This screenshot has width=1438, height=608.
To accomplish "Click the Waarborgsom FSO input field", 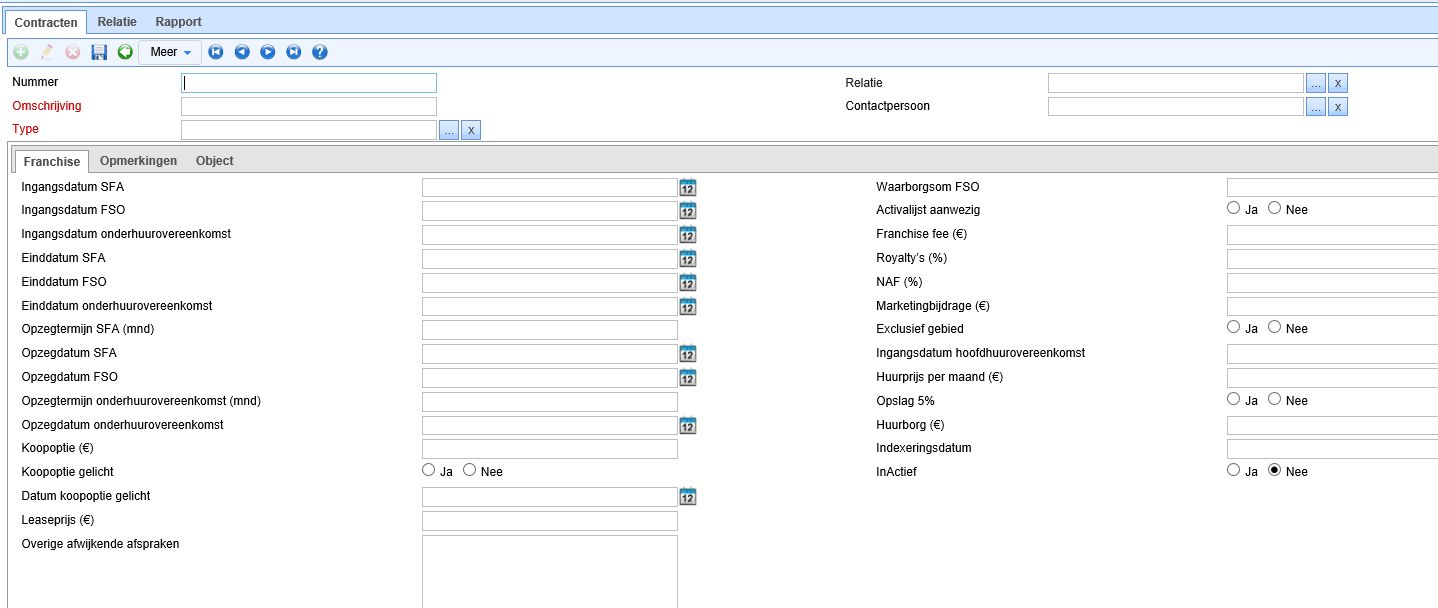I will click(1332, 187).
